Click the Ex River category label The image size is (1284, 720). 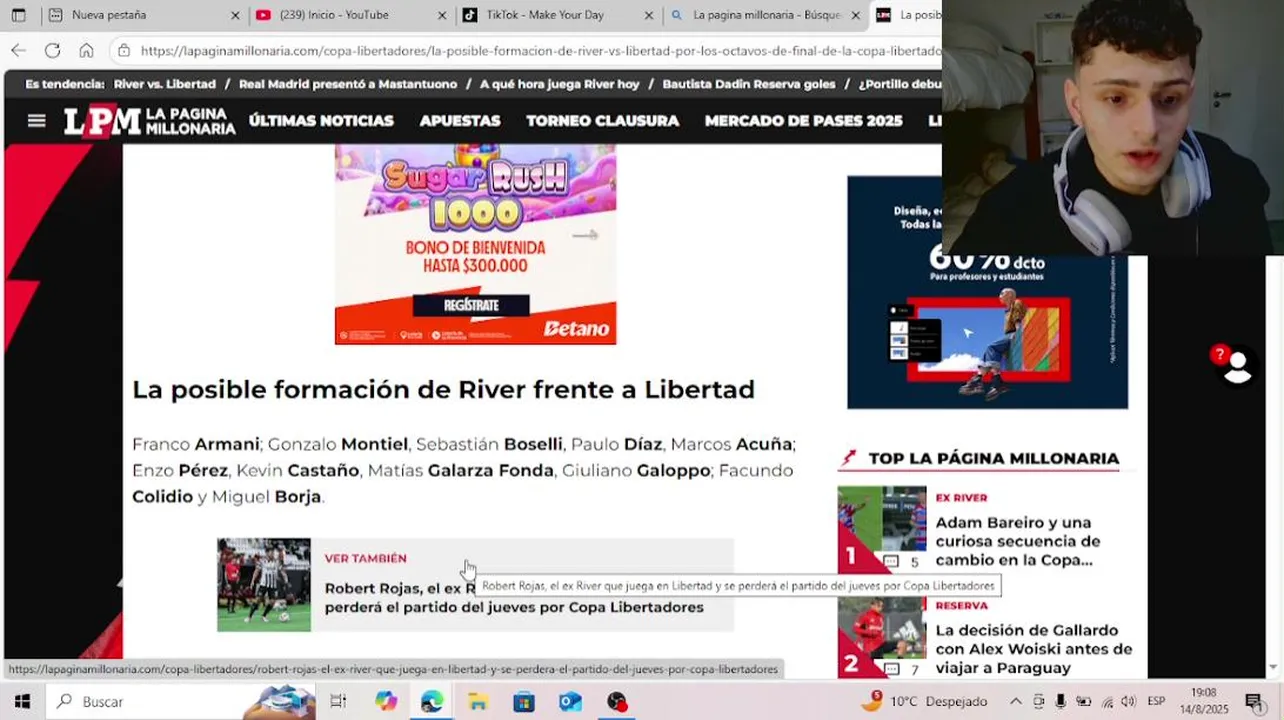pyautogui.click(x=961, y=498)
